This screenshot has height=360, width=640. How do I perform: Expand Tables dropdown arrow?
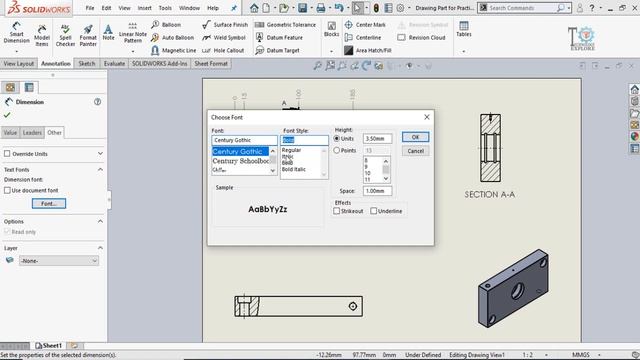(x=464, y=51)
